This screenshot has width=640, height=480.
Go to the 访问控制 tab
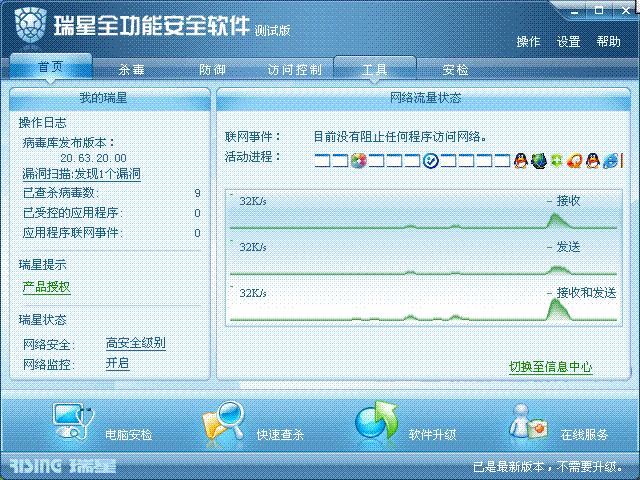295,70
